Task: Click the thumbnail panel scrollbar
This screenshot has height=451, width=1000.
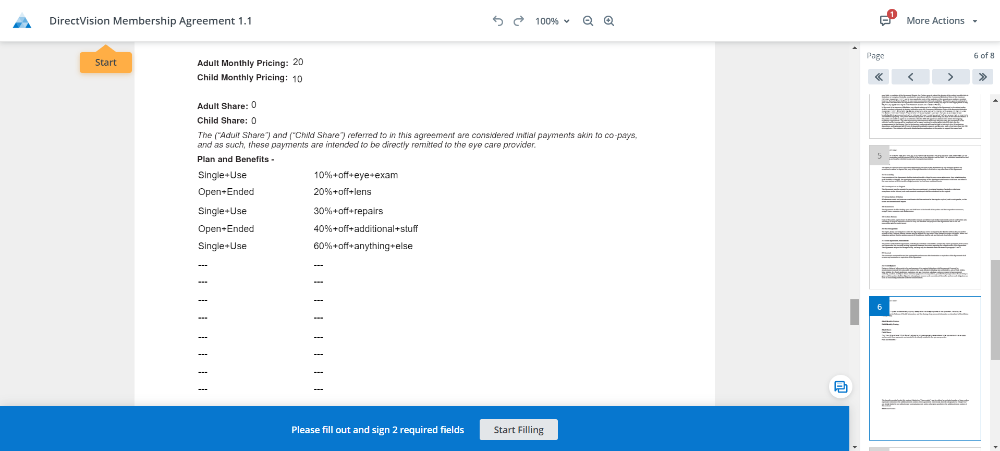Action: pyautogui.click(x=994, y=225)
